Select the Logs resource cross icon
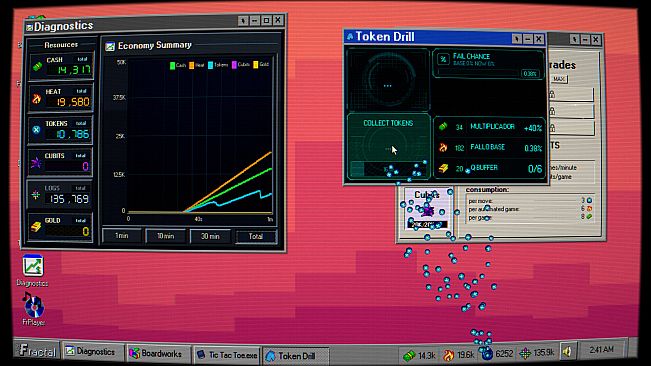Screen dimensions: 651x366 (x=36, y=194)
